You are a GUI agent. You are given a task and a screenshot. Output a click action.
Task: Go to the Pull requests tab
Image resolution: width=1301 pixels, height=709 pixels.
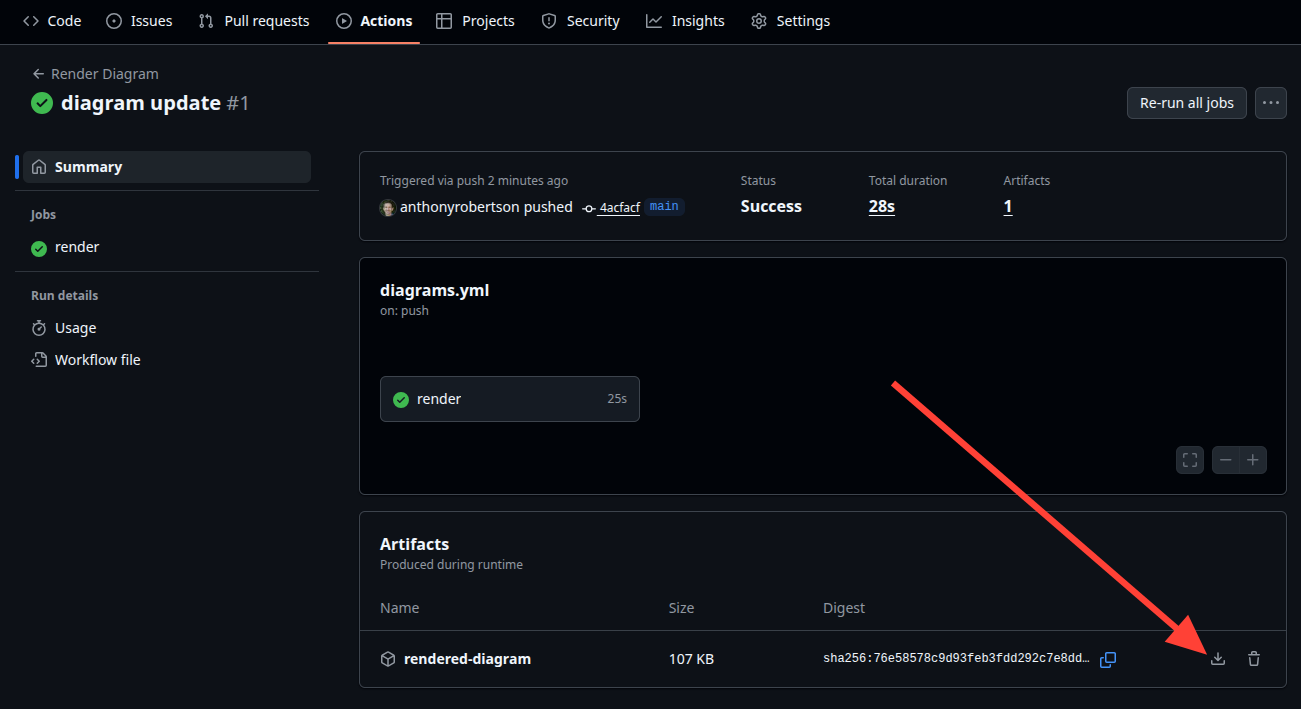(x=254, y=21)
